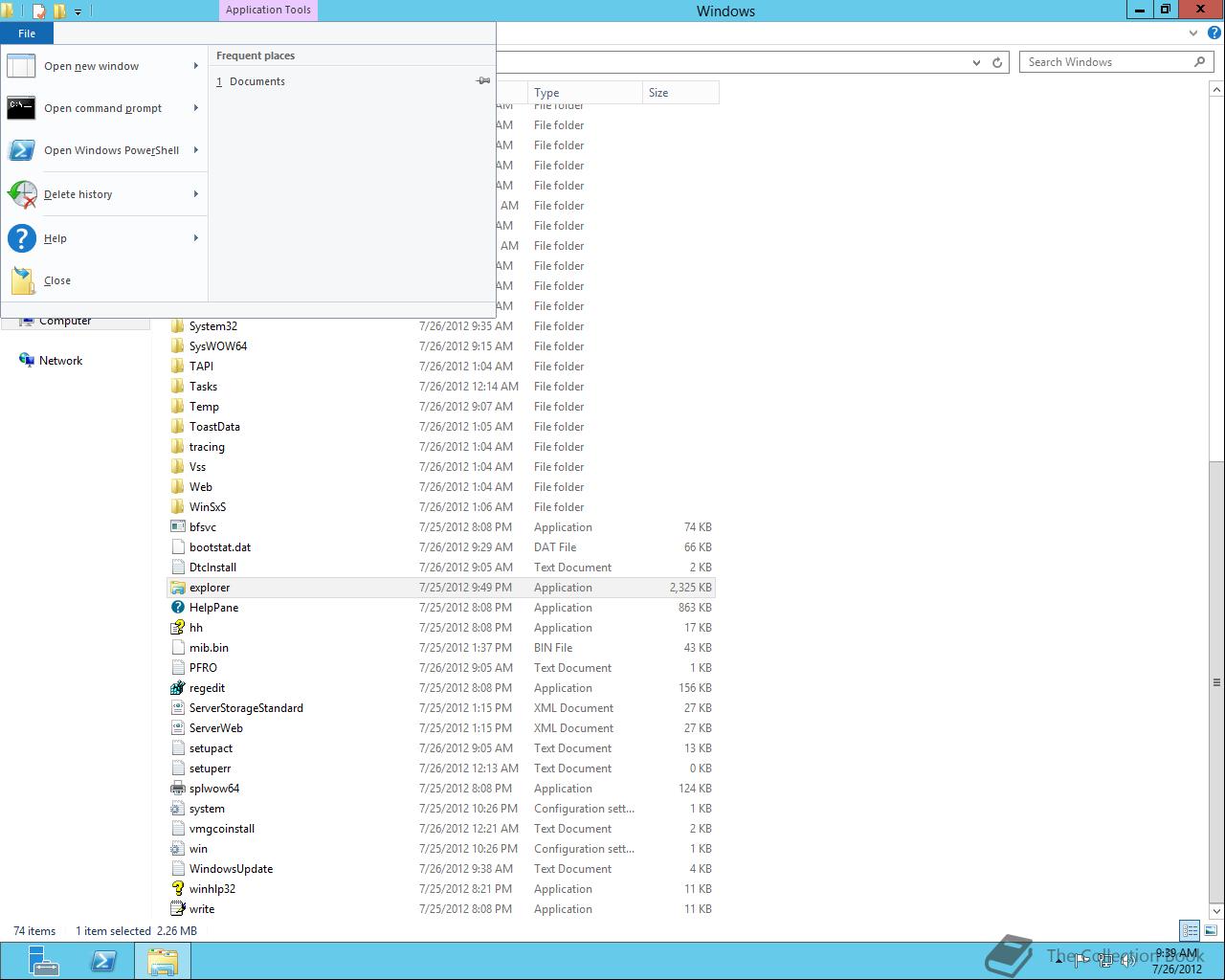
Task: Select the Web folder icon
Action: [x=177, y=487]
